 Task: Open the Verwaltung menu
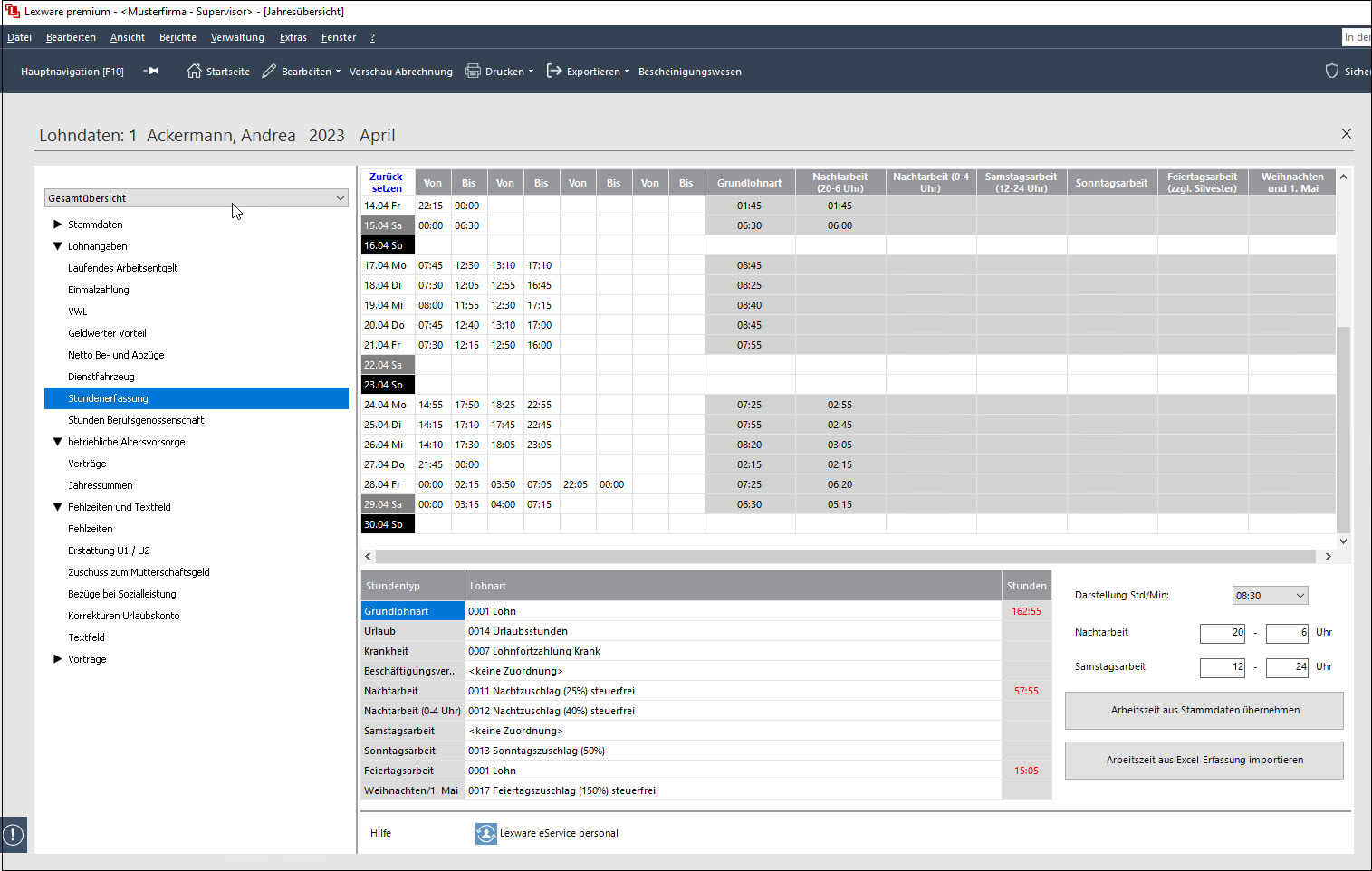237,37
